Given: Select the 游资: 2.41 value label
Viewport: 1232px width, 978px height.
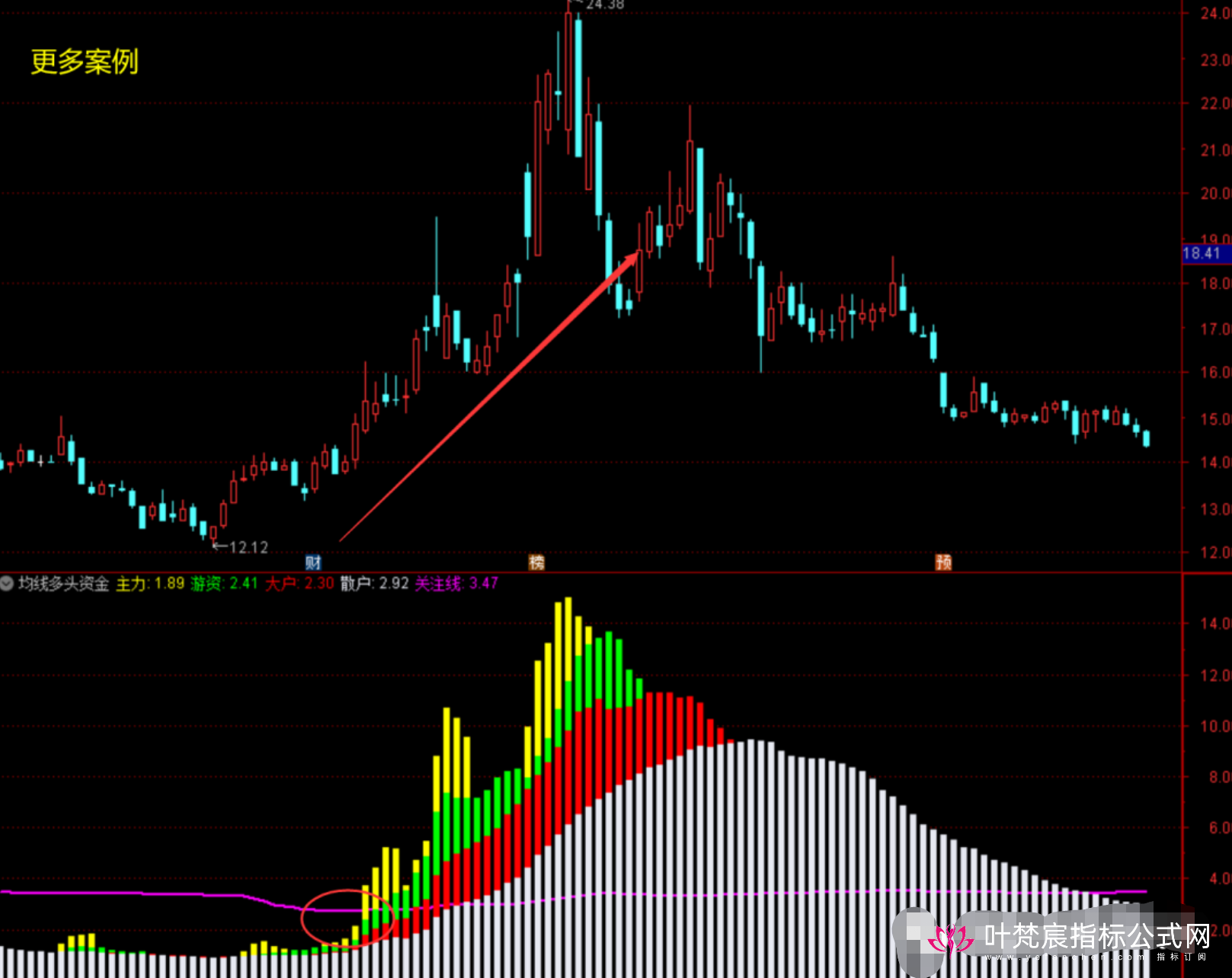Looking at the screenshot, I should click(x=224, y=584).
